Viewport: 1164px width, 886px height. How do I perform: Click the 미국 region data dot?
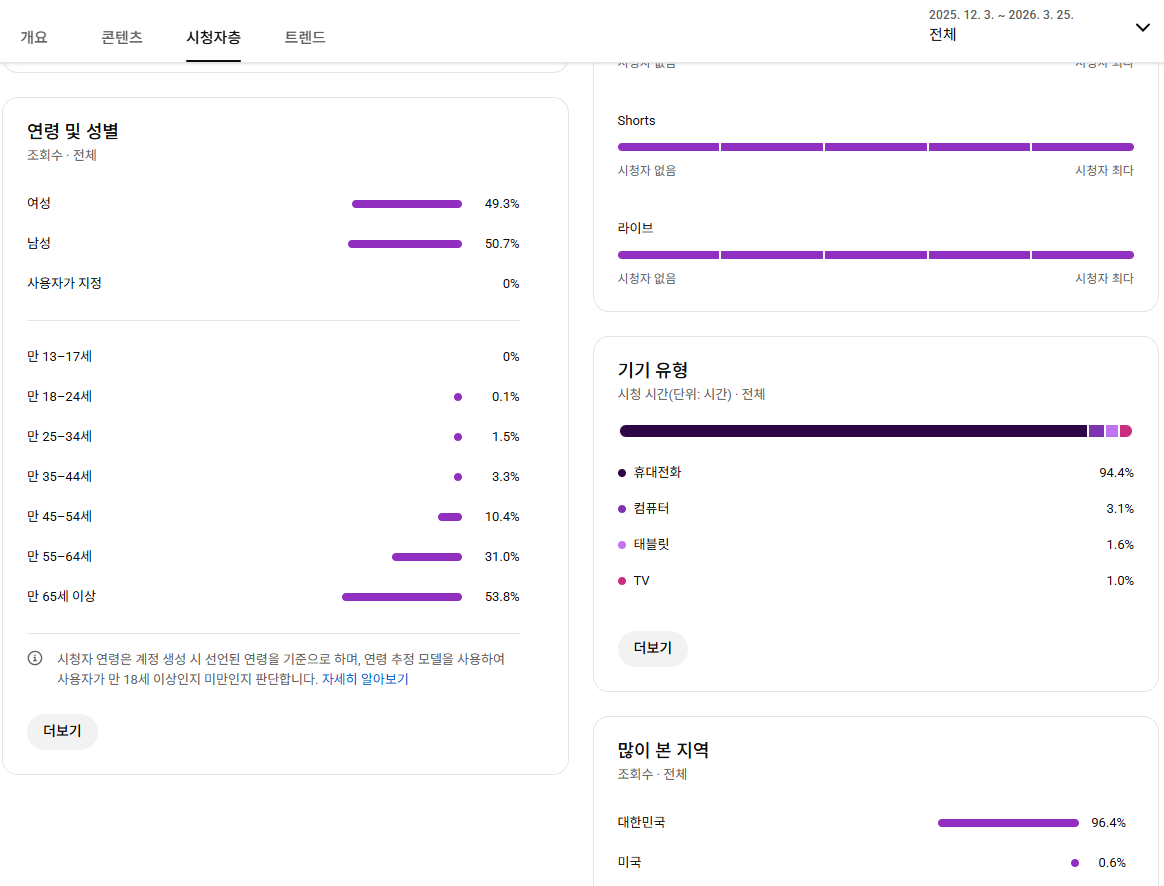point(1075,863)
